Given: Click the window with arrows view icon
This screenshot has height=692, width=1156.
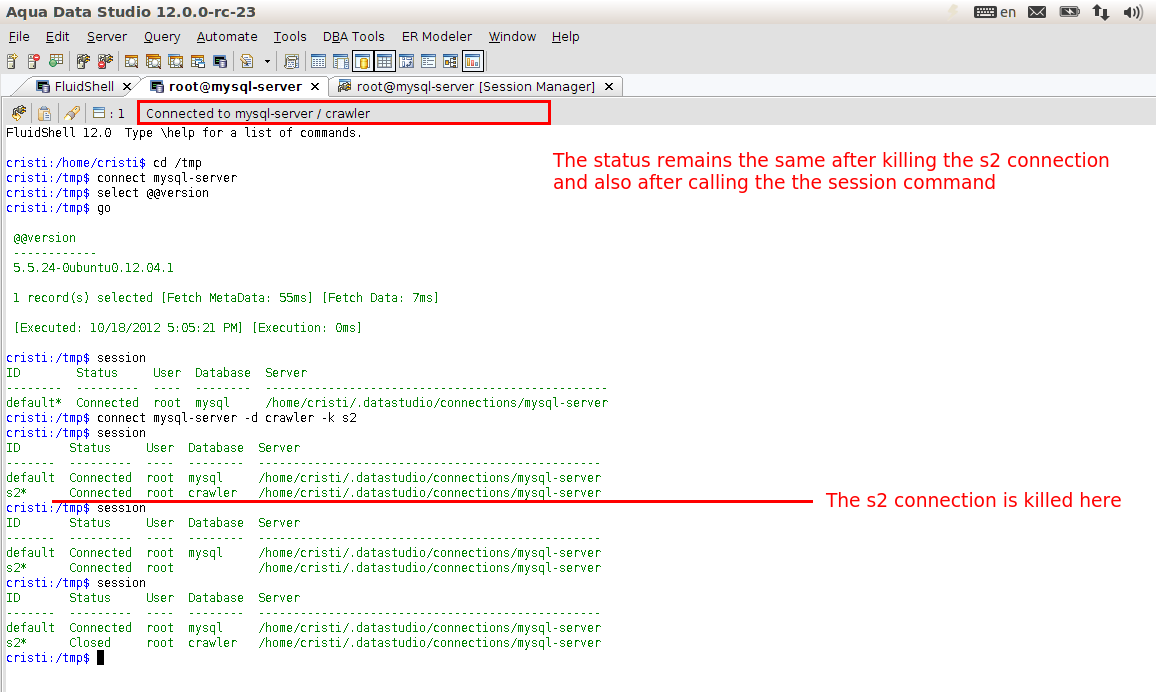Looking at the screenshot, I should click(x=406, y=61).
